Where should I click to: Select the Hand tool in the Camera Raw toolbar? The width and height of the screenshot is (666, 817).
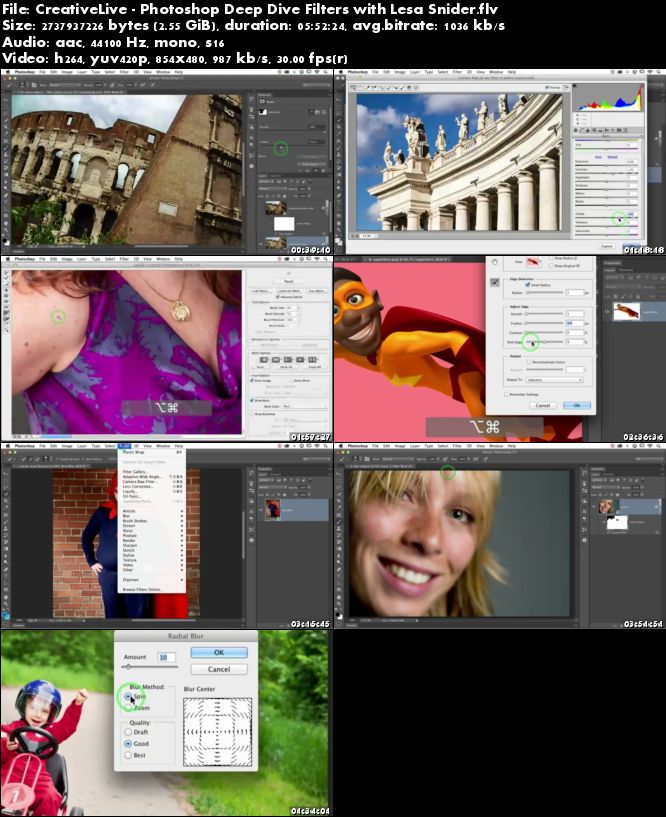[361, 88]
